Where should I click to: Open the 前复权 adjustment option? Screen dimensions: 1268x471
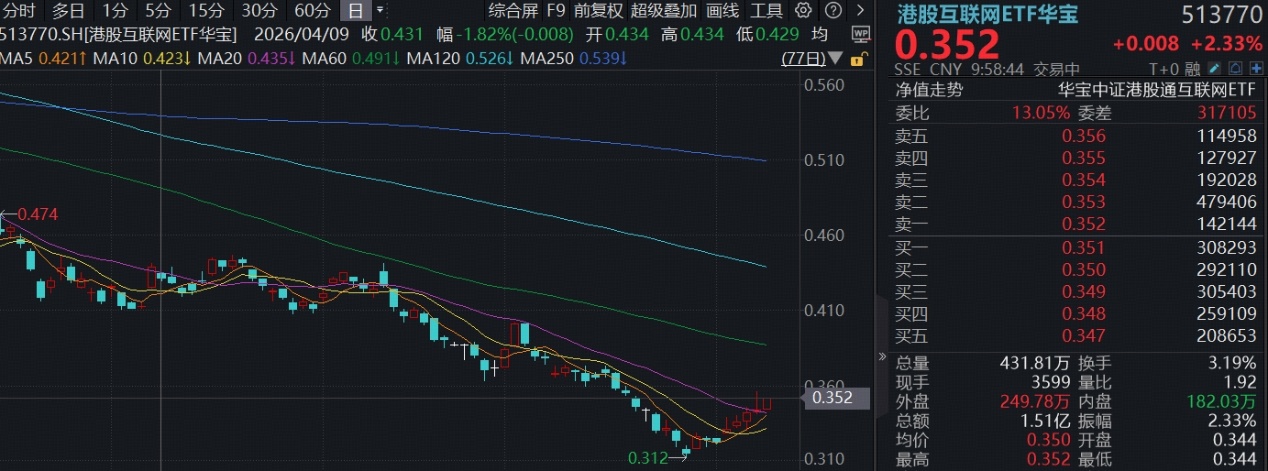click(598, 11)
